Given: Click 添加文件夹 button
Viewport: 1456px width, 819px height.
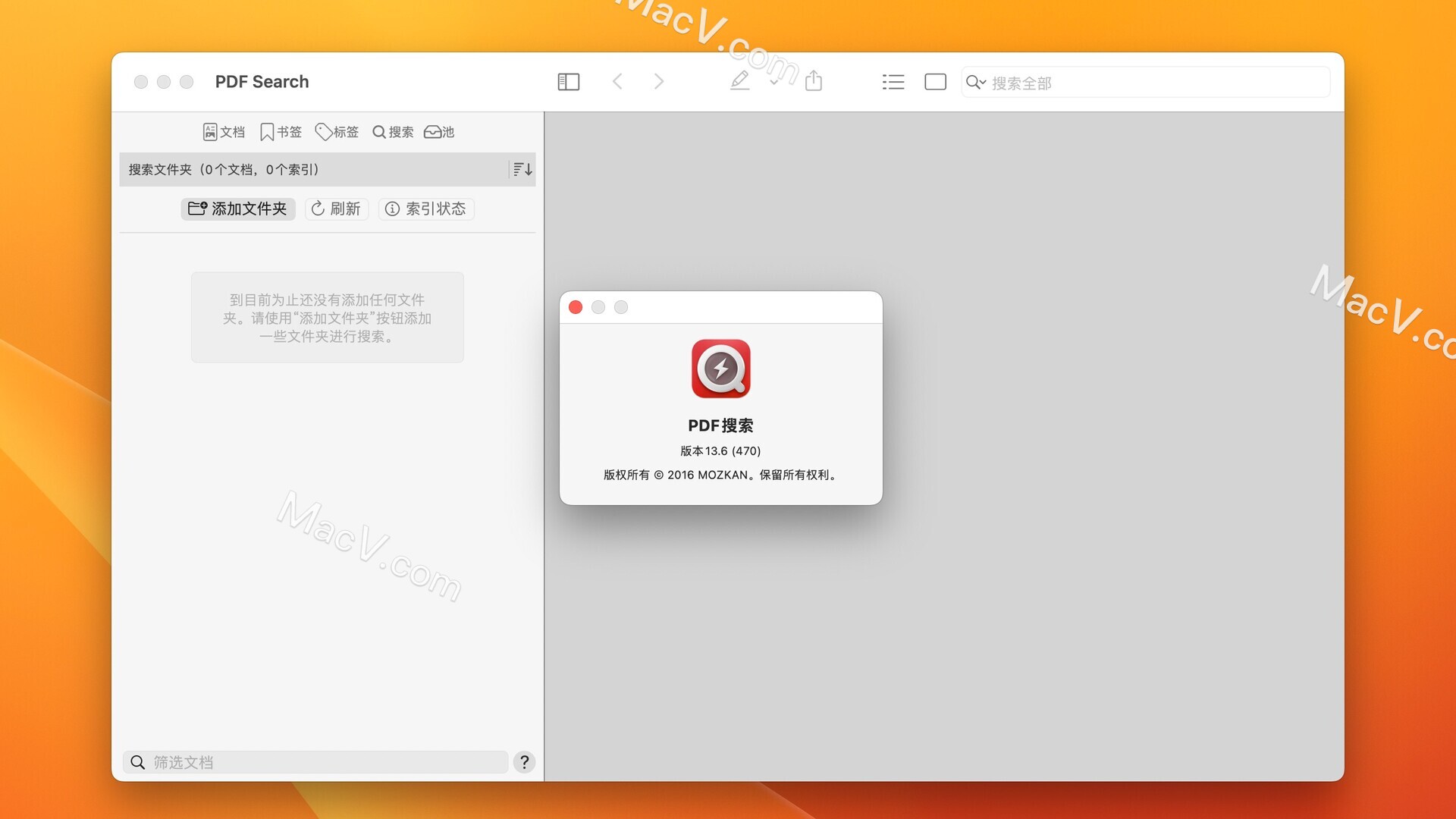Looking at the screenshot, I should (238, 209).
